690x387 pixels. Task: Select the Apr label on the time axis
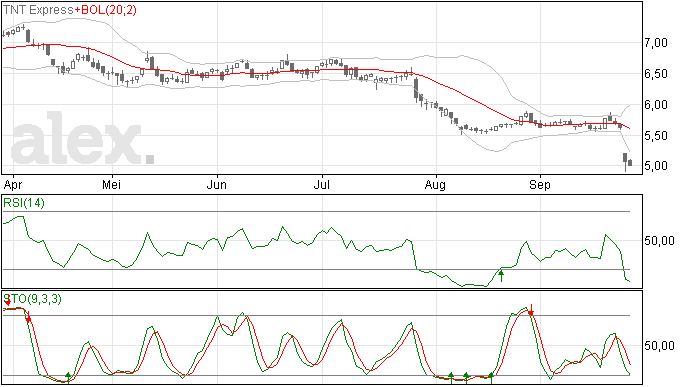click(x=12, y=185)
